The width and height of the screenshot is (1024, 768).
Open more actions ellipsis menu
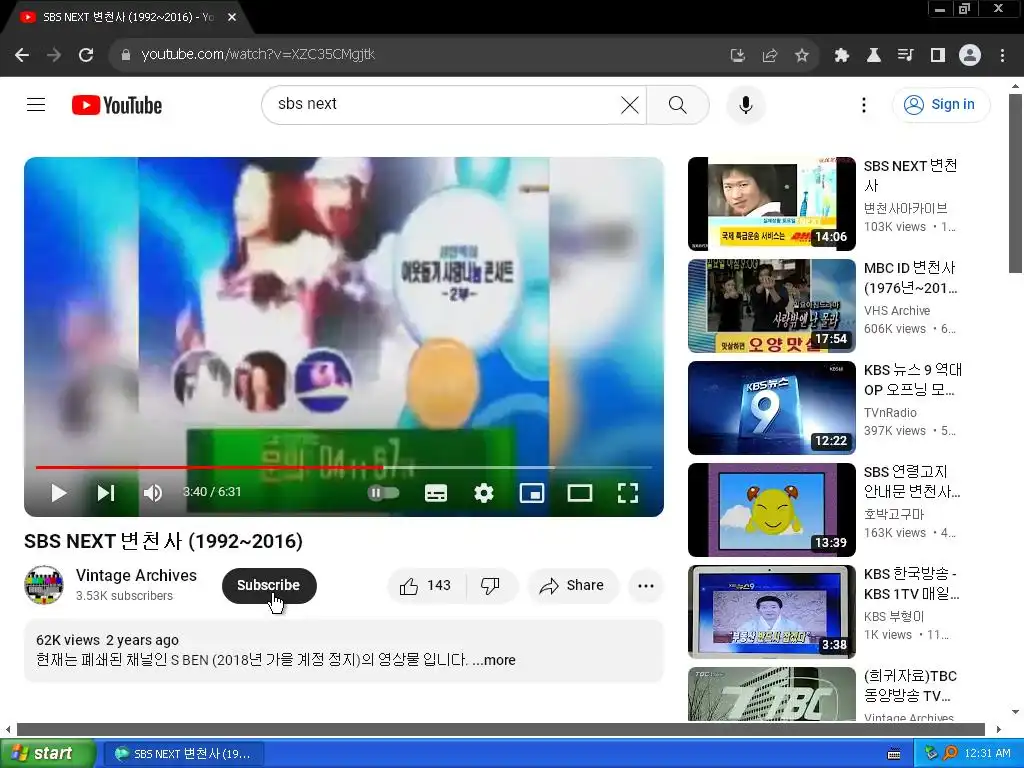click(645, 585)
